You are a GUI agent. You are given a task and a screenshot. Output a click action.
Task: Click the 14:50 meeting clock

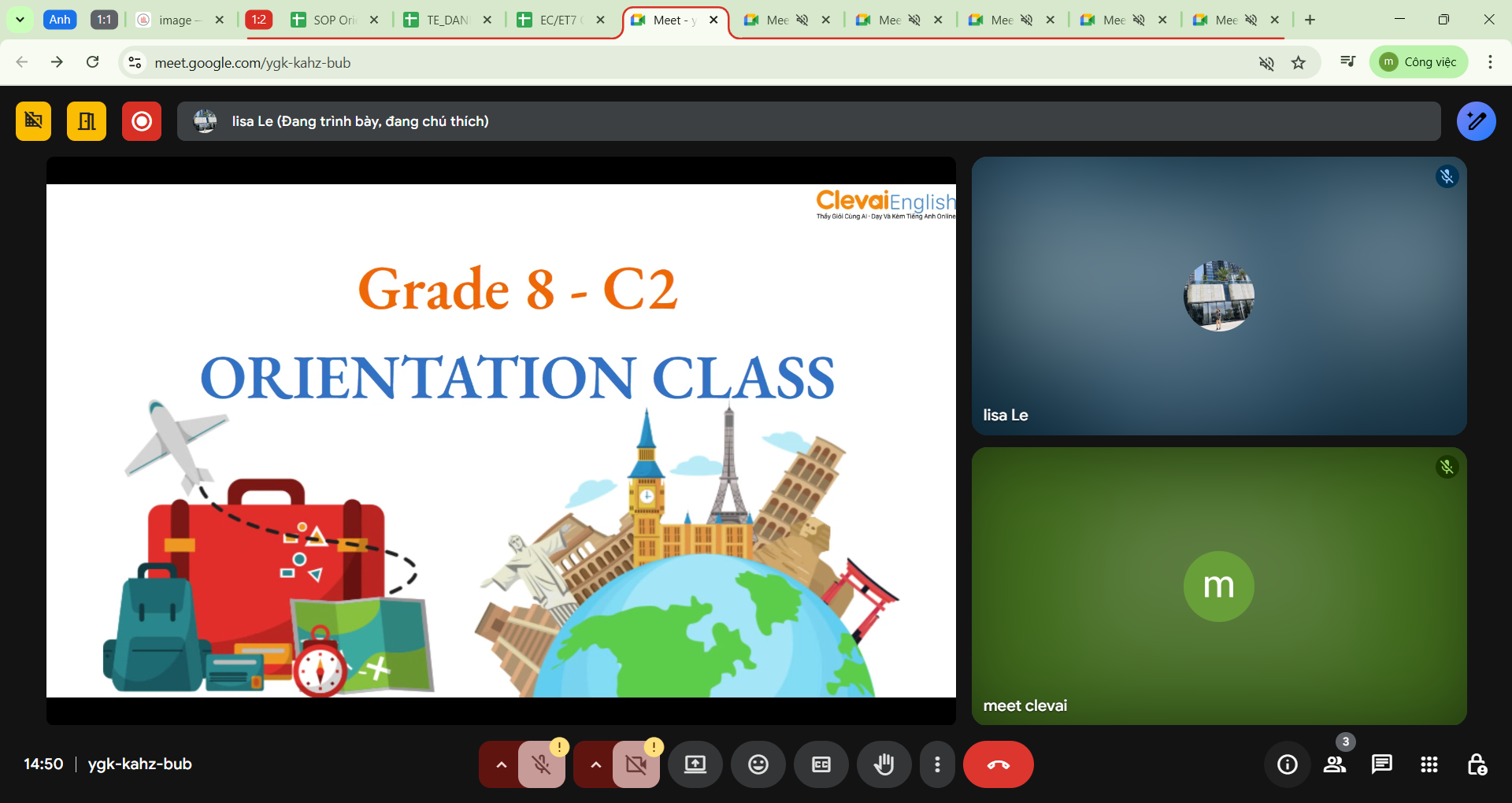43,764
